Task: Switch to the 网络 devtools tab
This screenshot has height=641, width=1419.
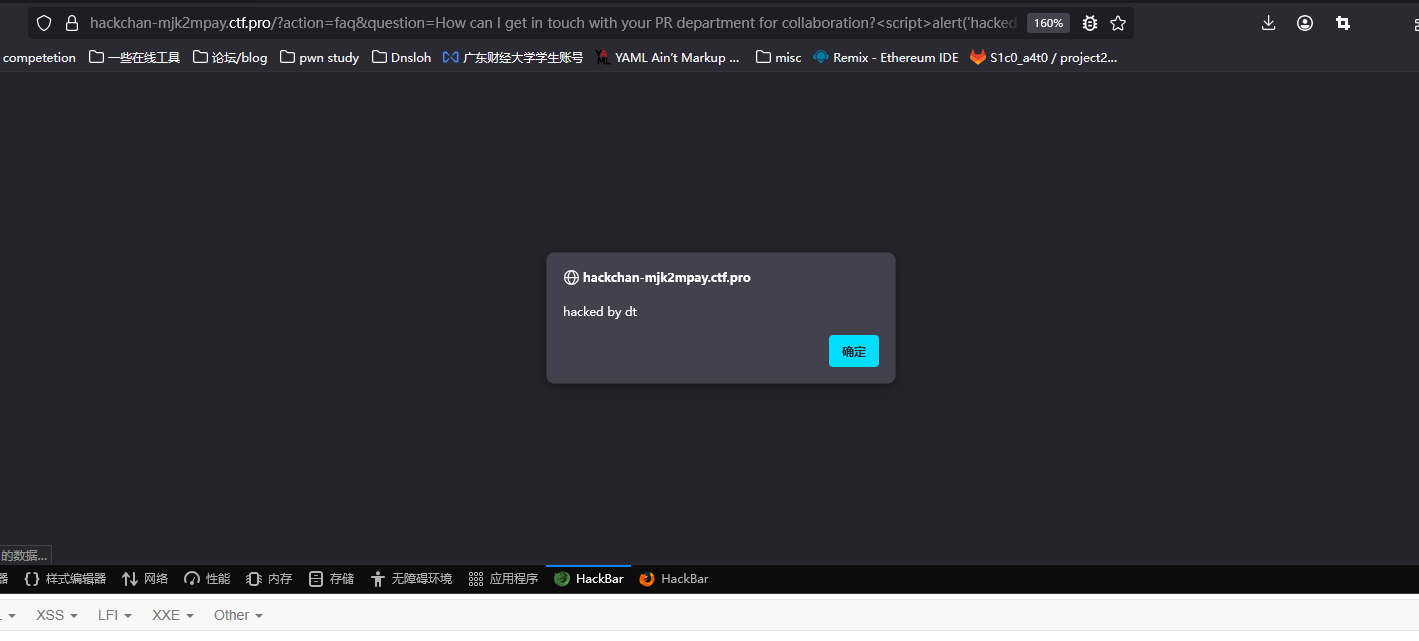Action: click(x=145, y=579)
